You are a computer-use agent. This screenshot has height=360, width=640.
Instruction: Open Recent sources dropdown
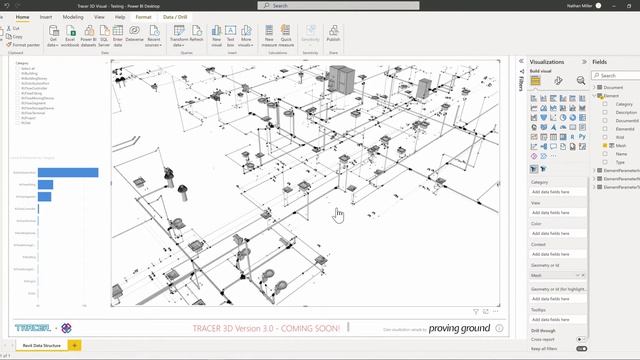click(x=153, y=36)
